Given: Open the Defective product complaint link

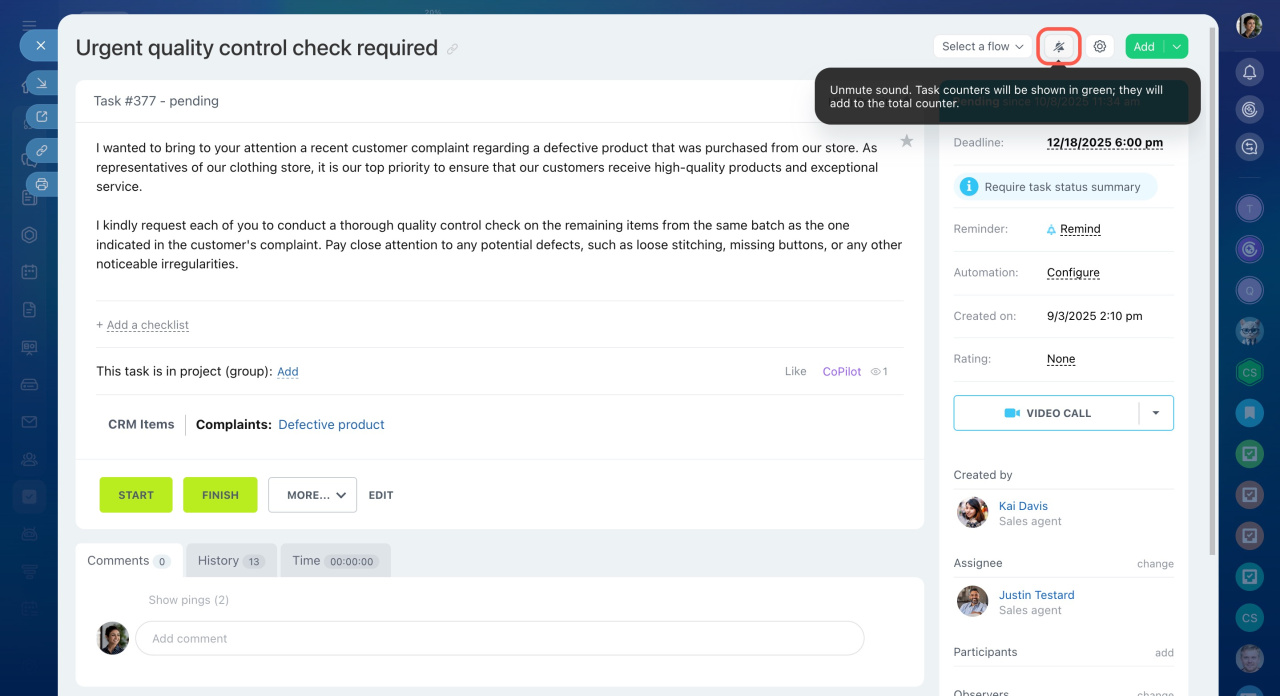Looking at the screenshot, I should (331, 425).
